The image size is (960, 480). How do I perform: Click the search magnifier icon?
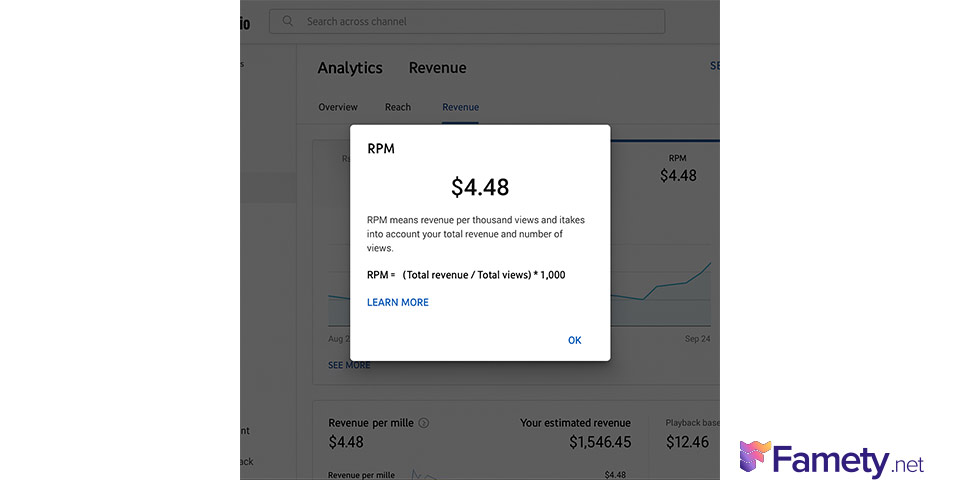pos(288,21)
